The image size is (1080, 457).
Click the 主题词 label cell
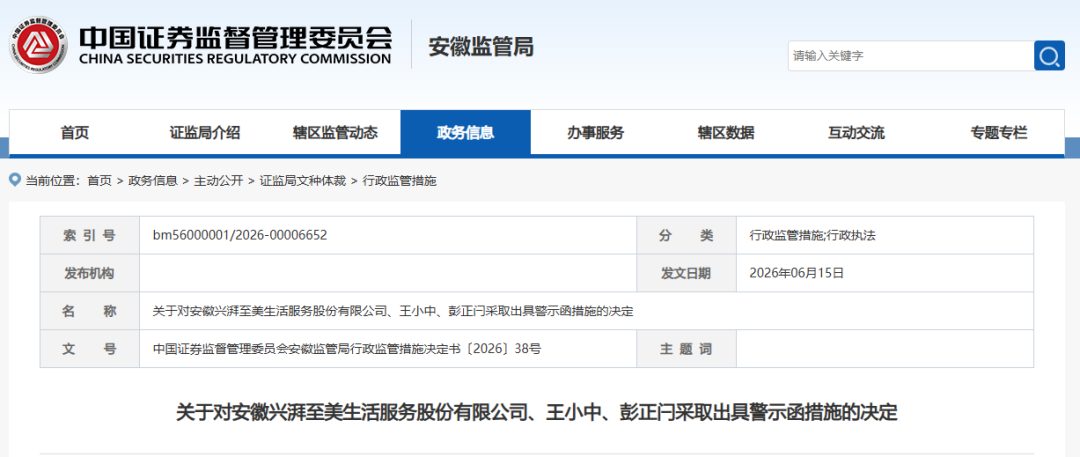[x=686, y=349]
